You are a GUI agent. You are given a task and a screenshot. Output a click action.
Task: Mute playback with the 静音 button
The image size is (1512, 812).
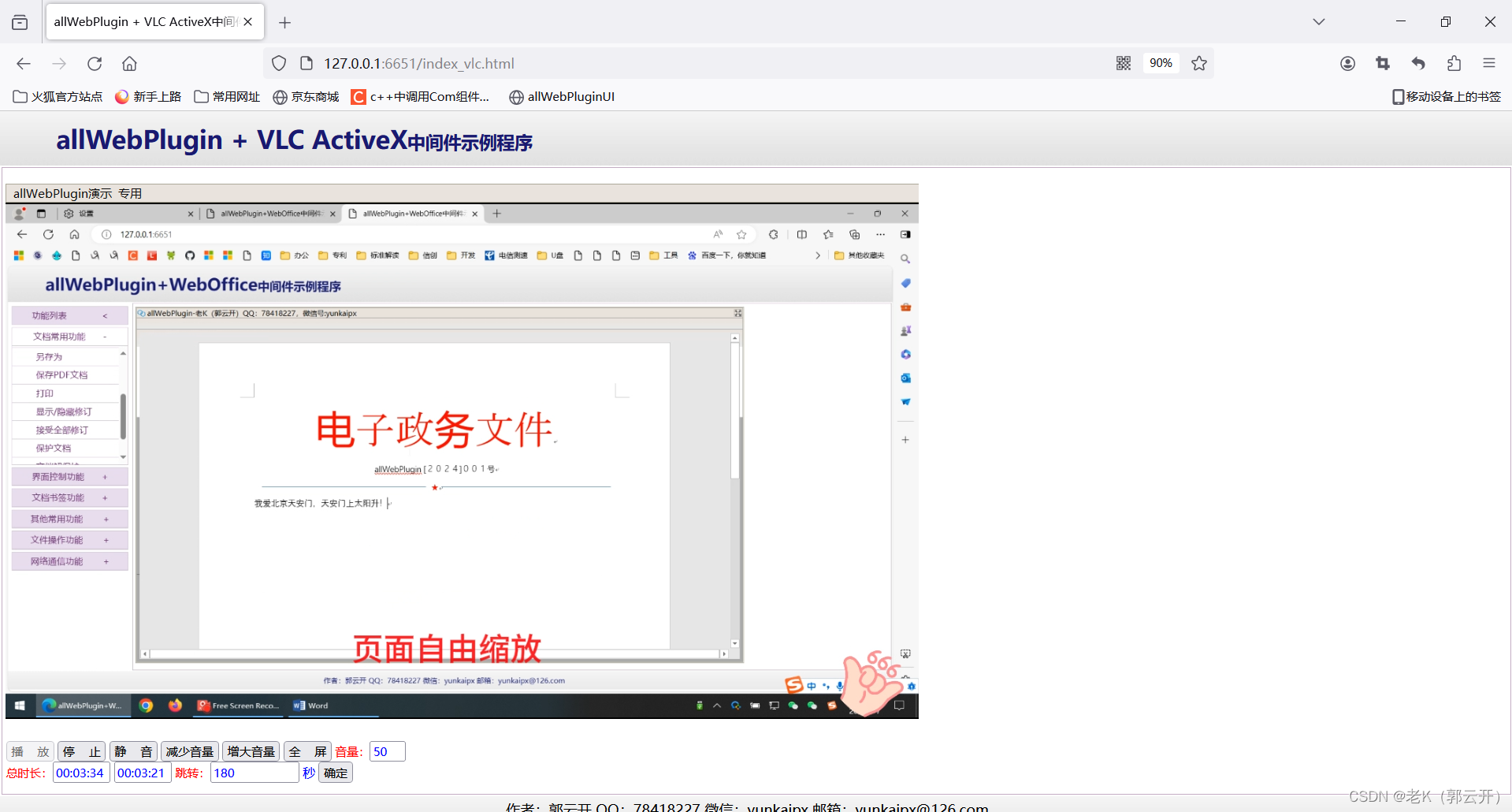(x=133, y=752)
